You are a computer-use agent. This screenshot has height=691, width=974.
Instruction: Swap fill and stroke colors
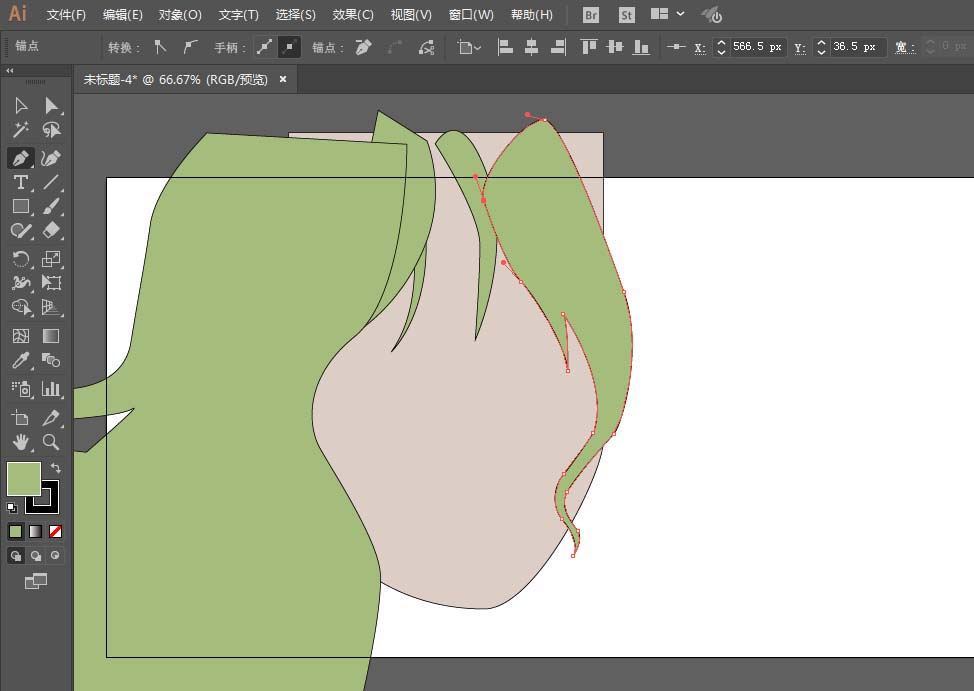55,468
